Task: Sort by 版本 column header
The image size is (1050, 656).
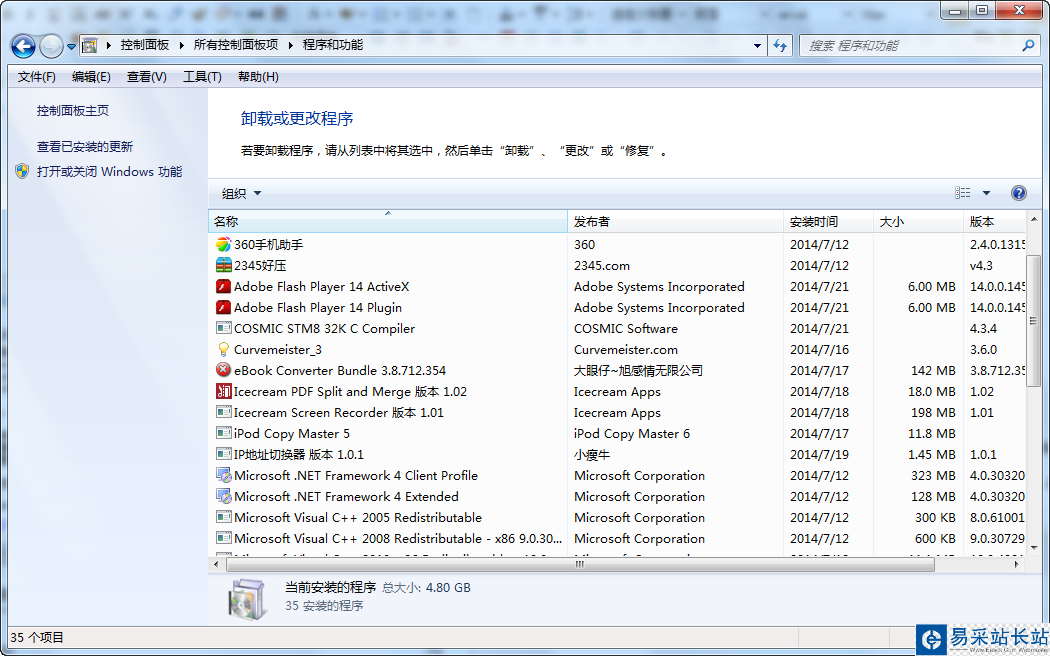Action: point(994,222)
